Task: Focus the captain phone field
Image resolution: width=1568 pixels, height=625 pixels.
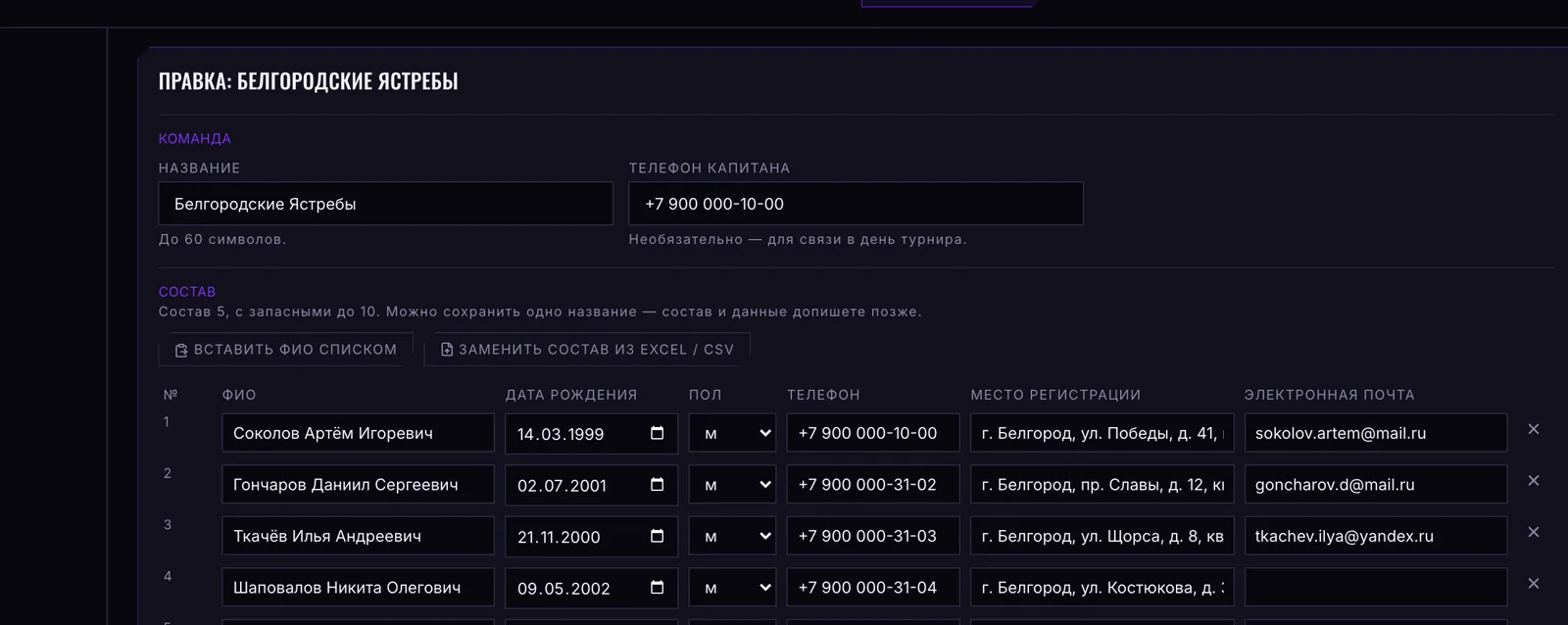Action: [856, 204]
